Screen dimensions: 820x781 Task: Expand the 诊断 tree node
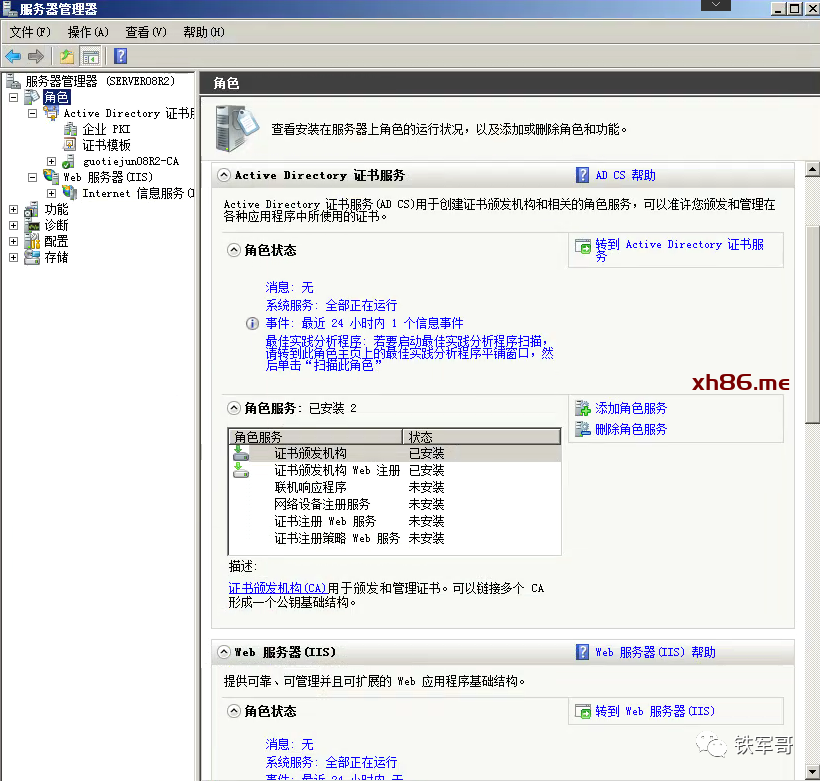pos(14,225)
